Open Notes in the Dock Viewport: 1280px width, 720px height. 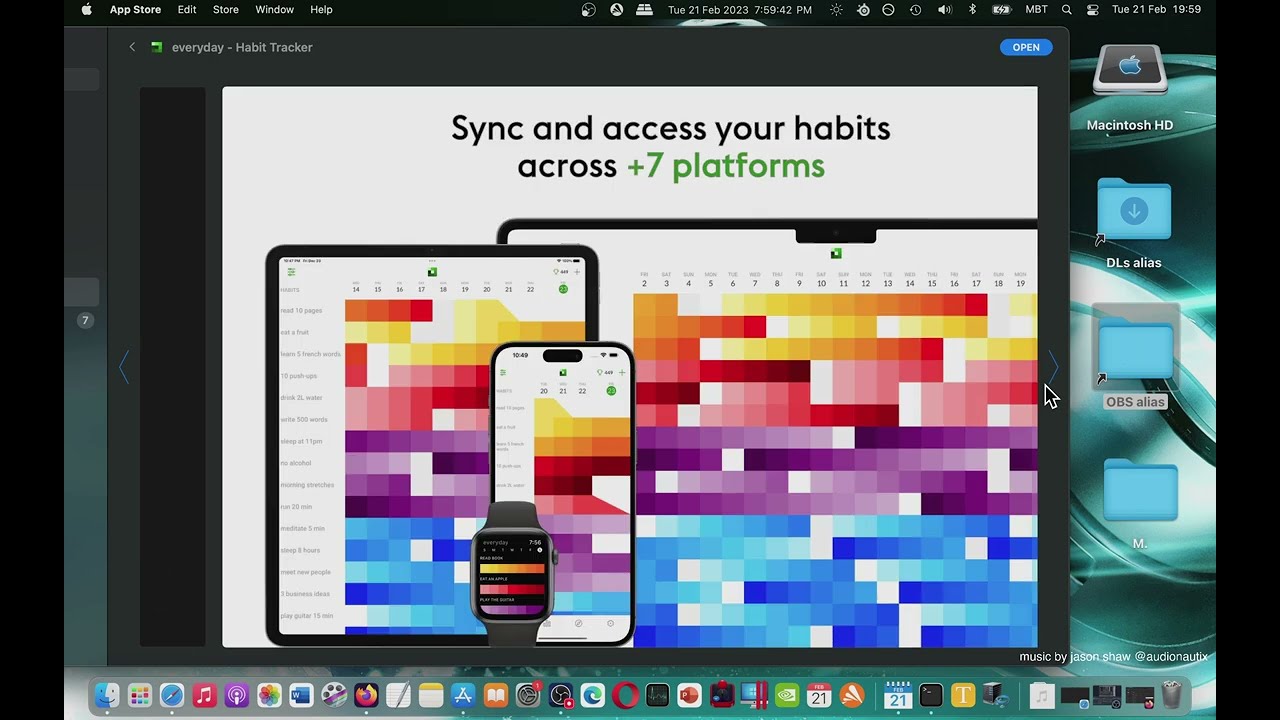pos(431,695)
